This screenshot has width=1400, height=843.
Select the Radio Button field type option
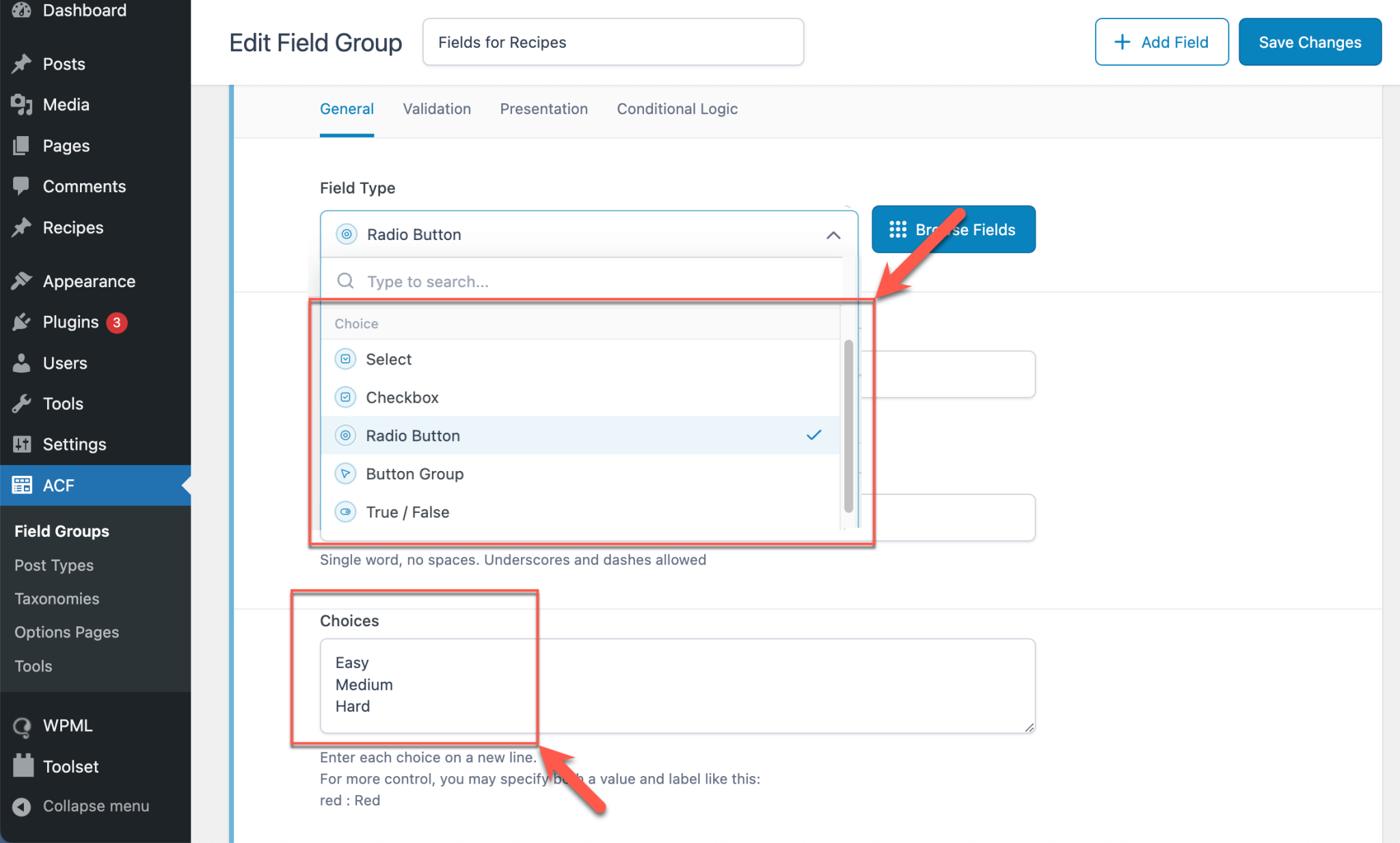coord(413,435)
